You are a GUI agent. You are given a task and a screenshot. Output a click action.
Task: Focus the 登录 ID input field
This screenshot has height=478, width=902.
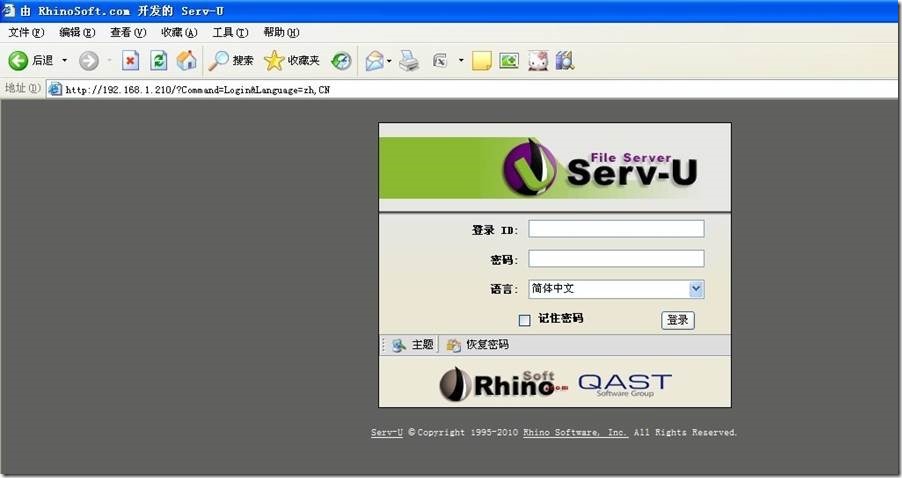[616, 229]
